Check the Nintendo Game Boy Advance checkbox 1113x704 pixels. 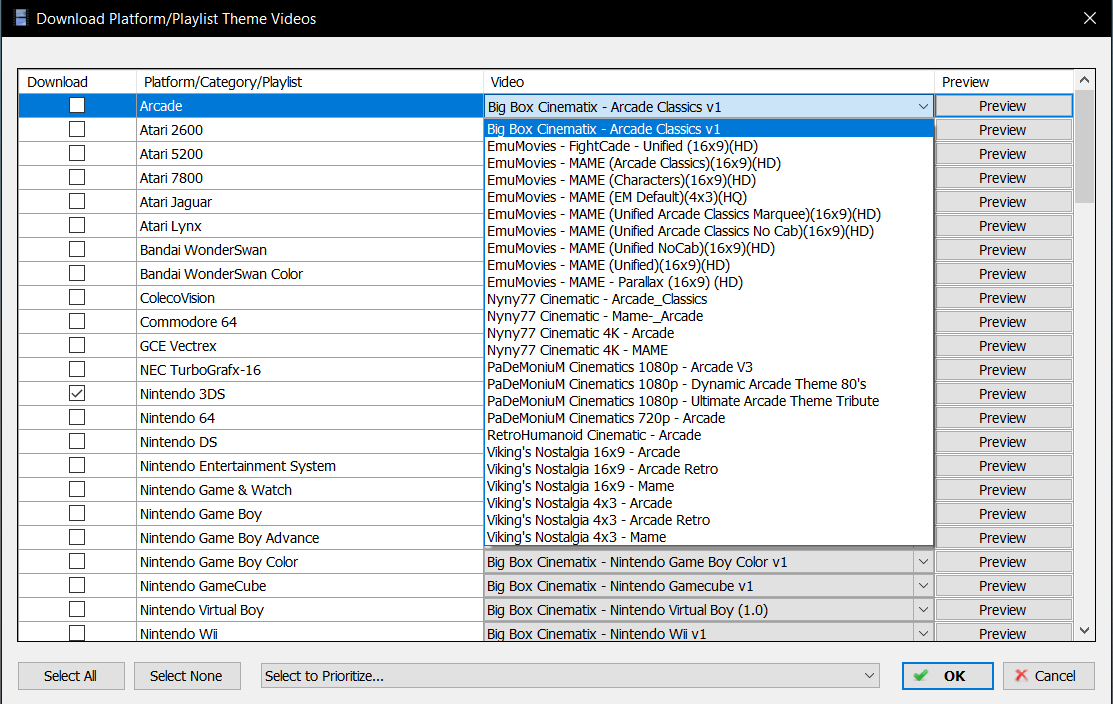[77, 537]
